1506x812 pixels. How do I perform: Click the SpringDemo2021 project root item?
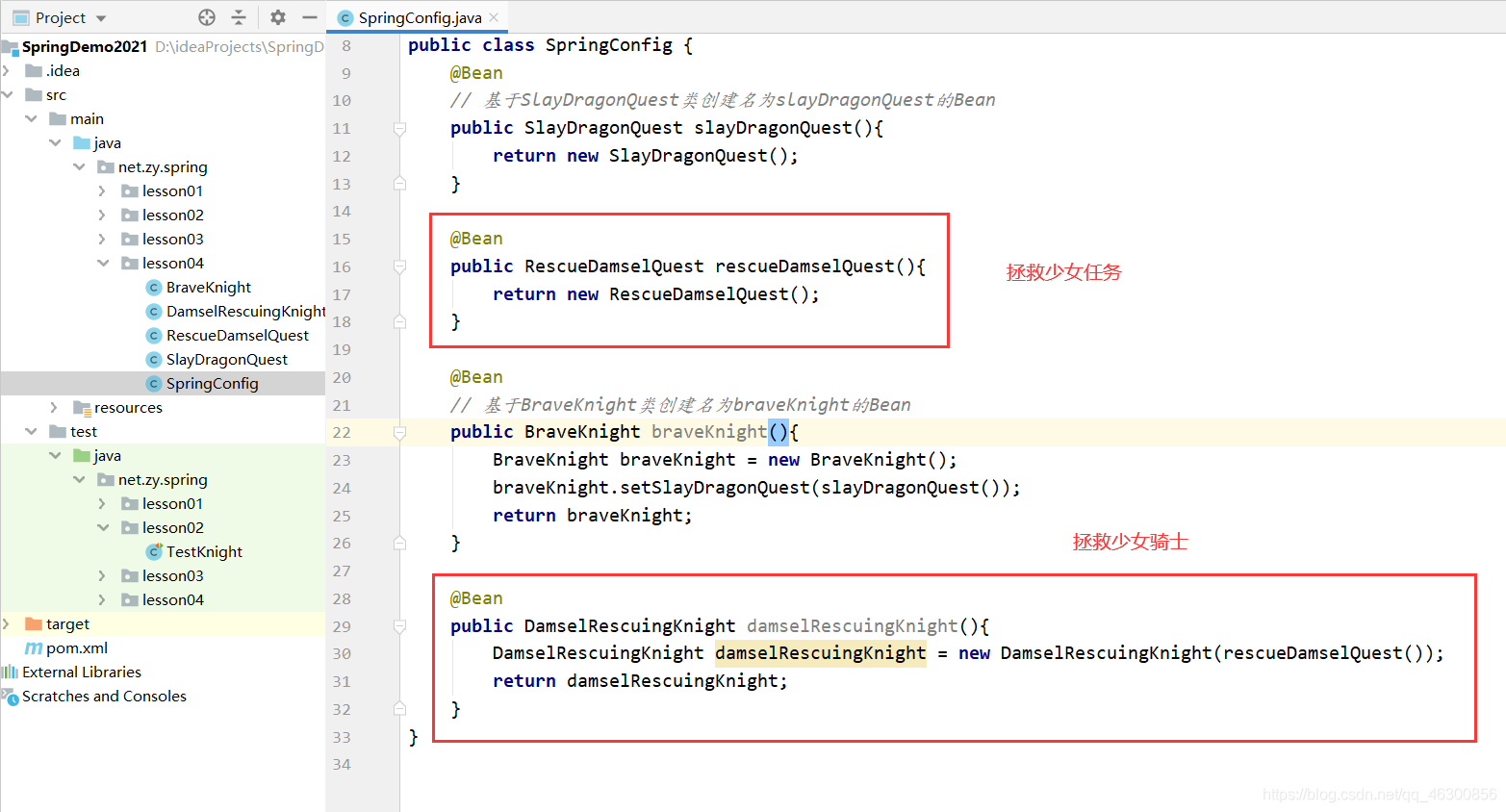(85, 46)
